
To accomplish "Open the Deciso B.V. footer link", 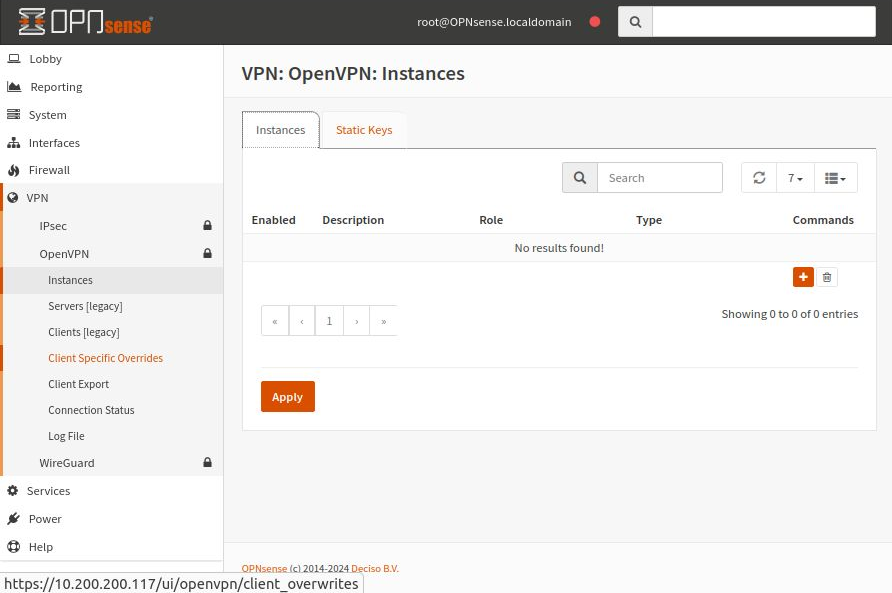I will (x=374, y=568).
